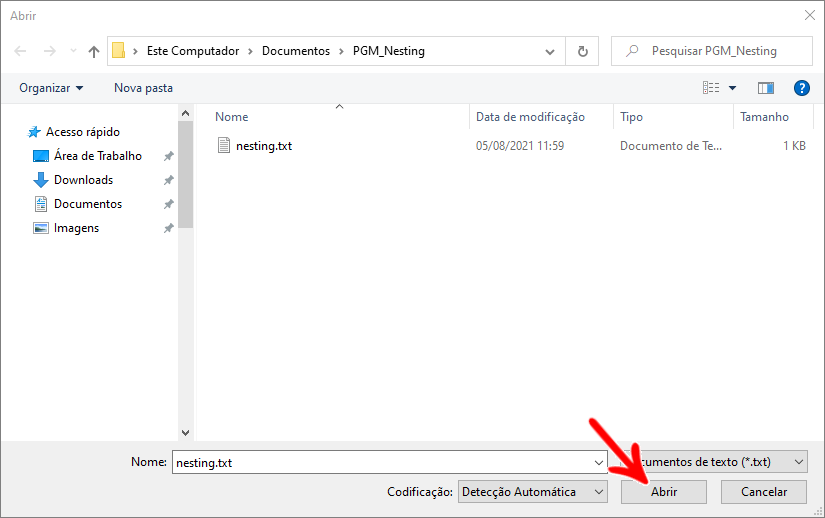The width and height of the screenshot is (825, 518).
Task: Open Imagens in the sidebar
Action: tap(67, 228)
